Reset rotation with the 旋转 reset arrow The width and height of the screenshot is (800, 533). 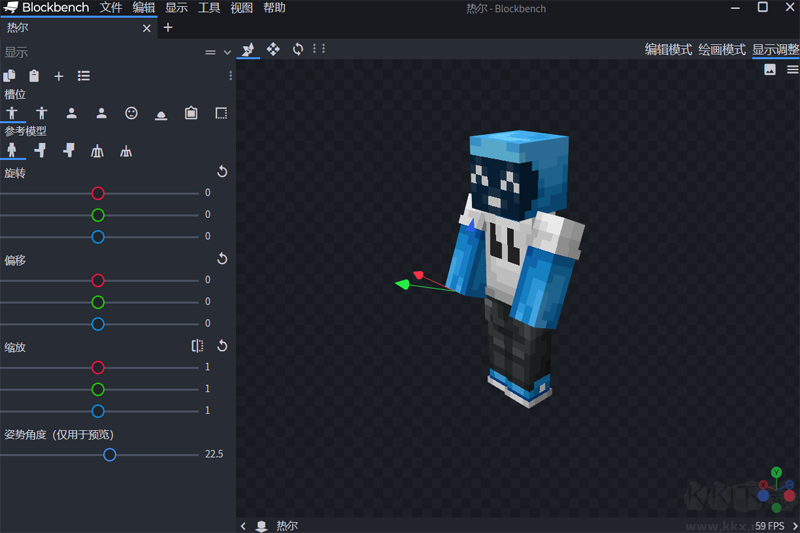click(222, 172)
